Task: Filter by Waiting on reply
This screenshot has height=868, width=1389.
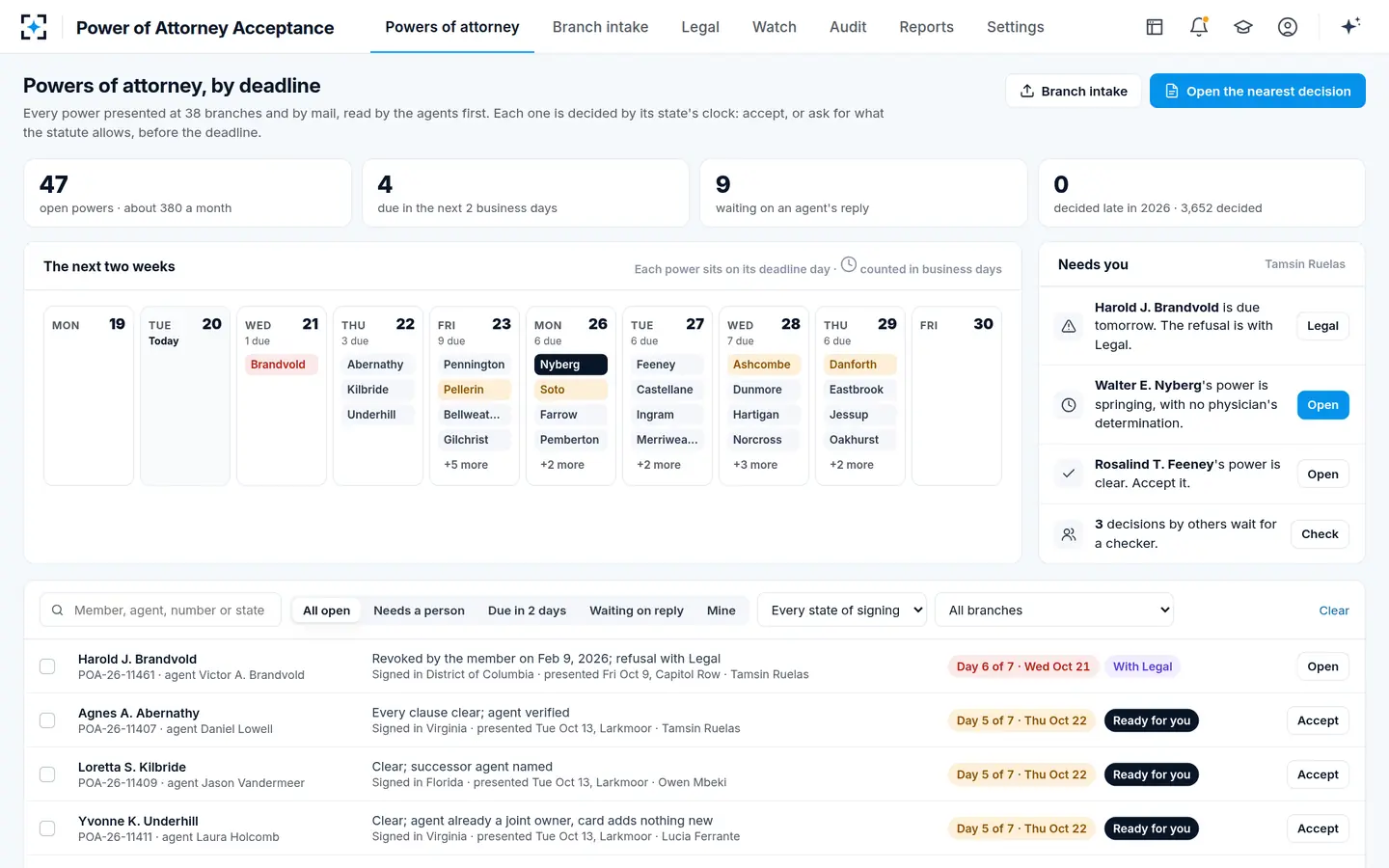Action: 637,610
